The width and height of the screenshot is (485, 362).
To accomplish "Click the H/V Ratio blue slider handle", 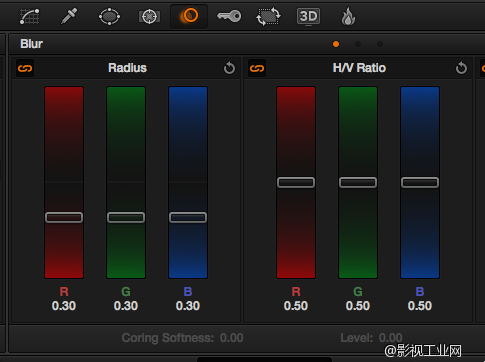I will click(420, 182).
